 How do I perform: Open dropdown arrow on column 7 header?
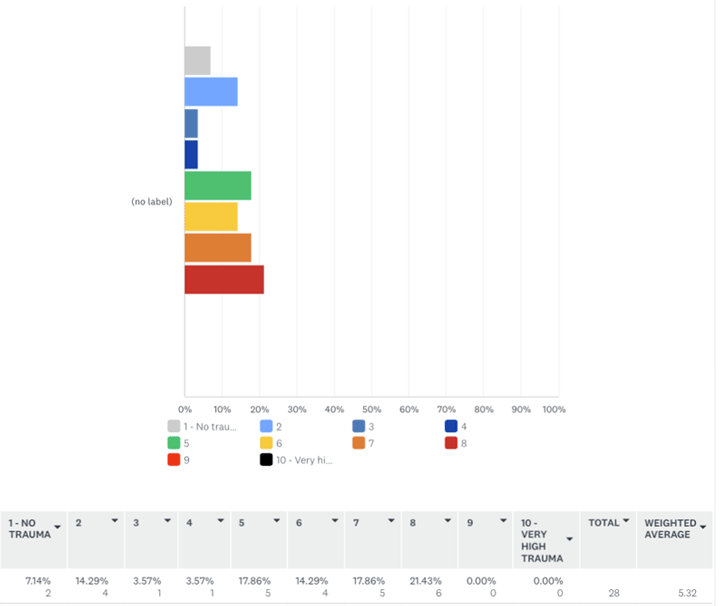coord(391,521)
